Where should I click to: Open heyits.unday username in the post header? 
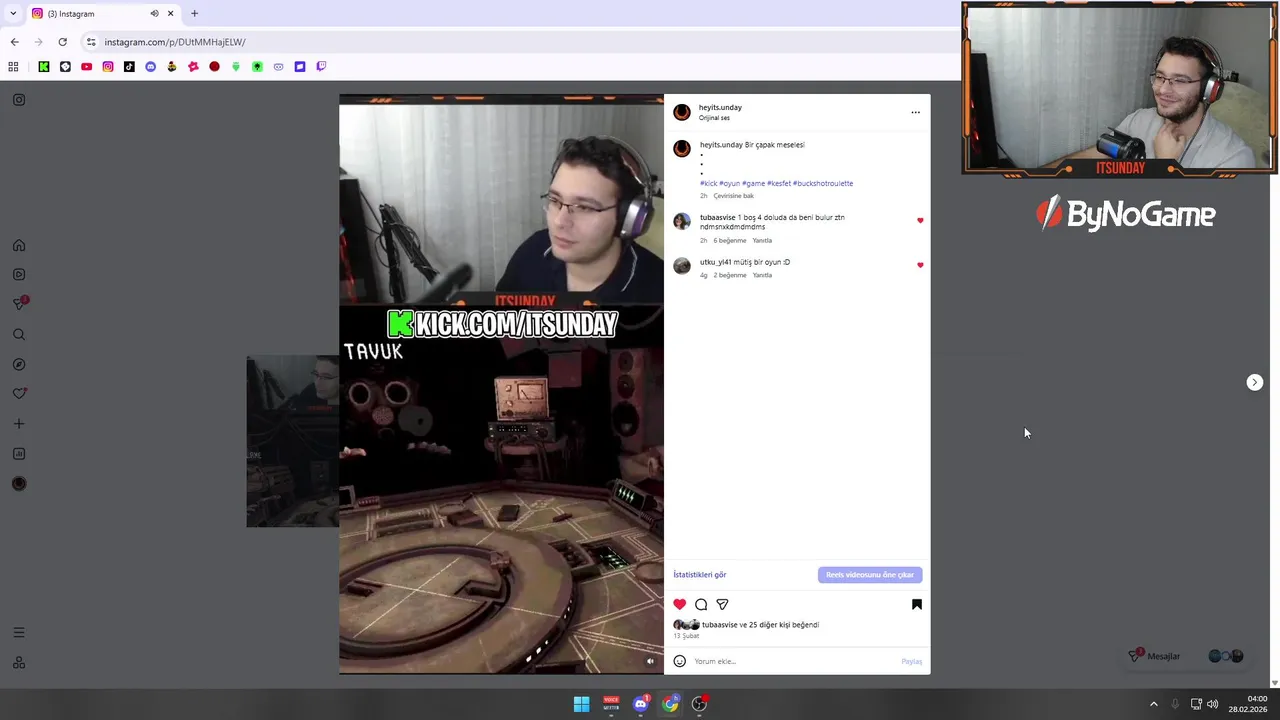coord(720,108)
